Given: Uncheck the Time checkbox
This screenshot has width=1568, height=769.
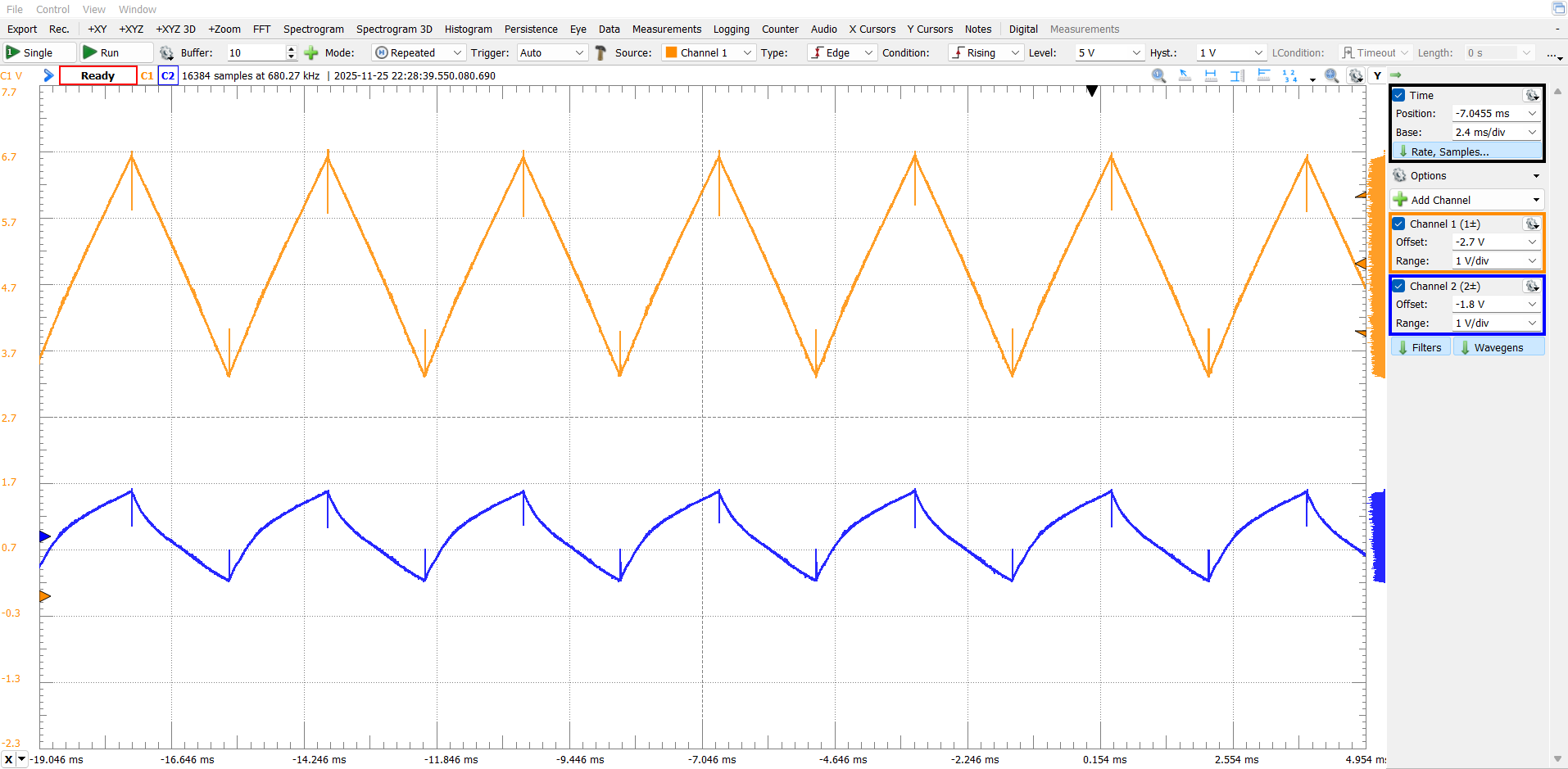Looking at the screenshot, I should (1399, 95).
